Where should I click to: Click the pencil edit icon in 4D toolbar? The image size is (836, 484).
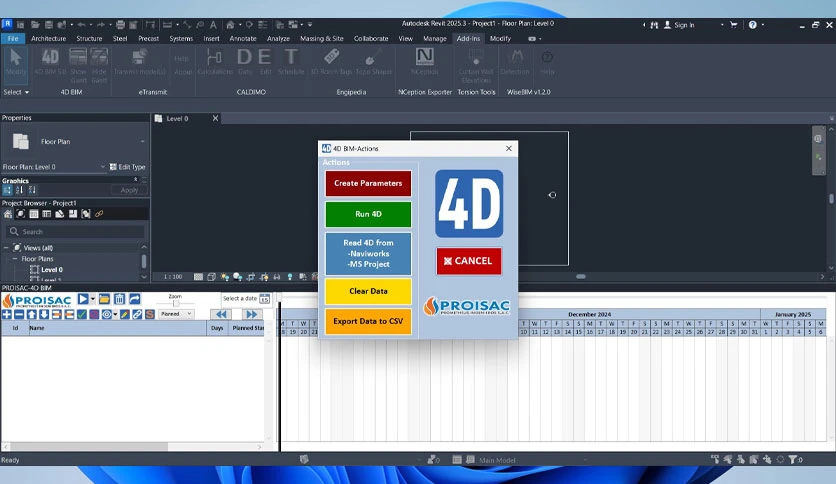(124, 314)
